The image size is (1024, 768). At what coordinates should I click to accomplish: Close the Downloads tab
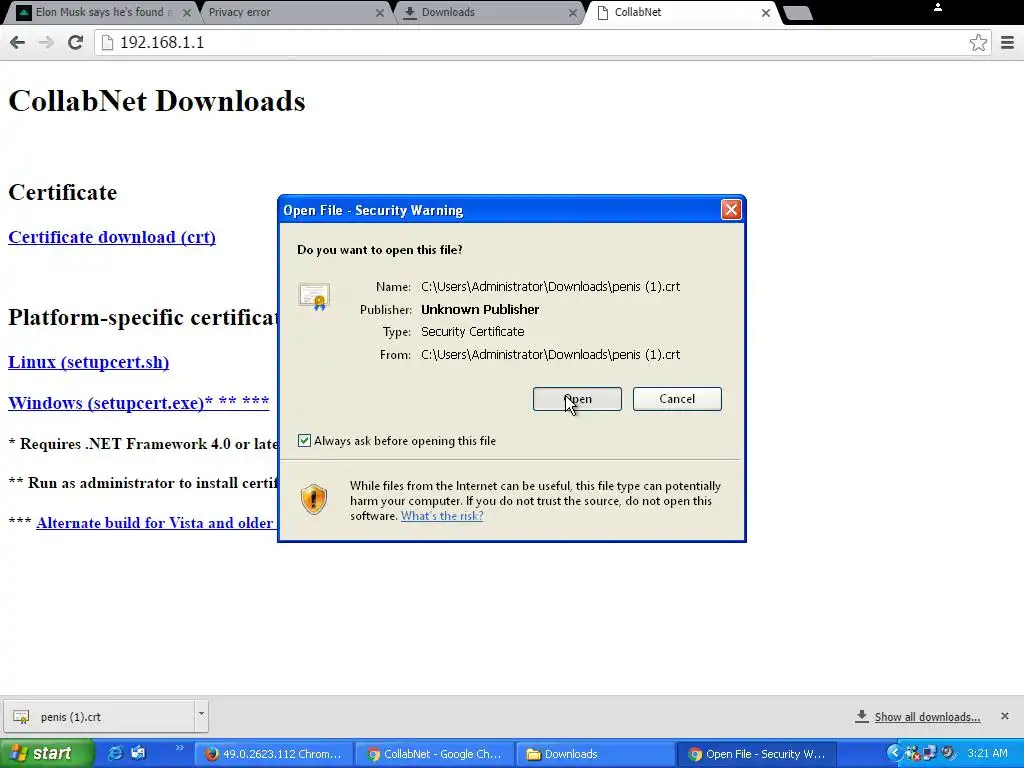point(573,12)
